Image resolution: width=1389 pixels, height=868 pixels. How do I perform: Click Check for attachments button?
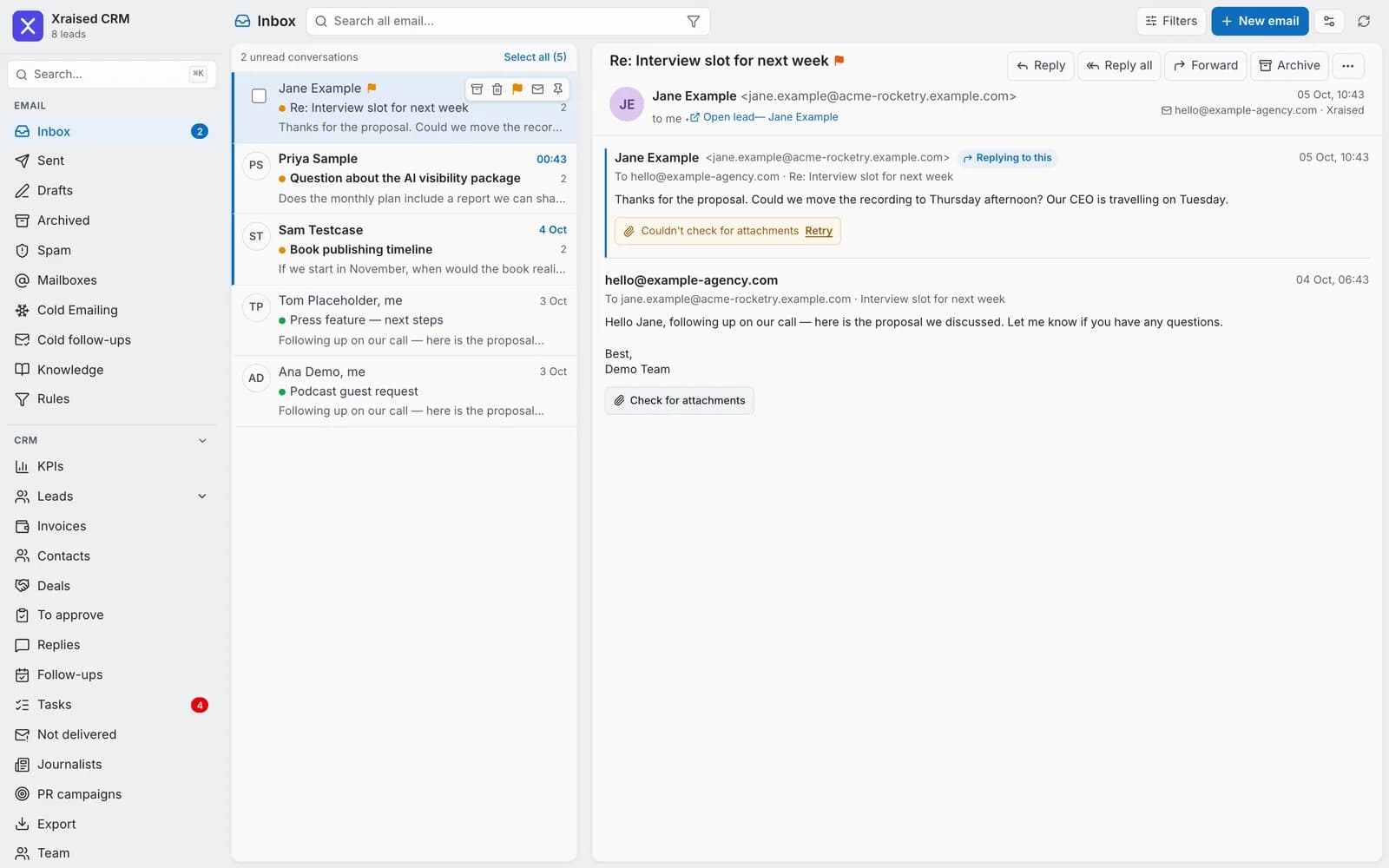679,400
